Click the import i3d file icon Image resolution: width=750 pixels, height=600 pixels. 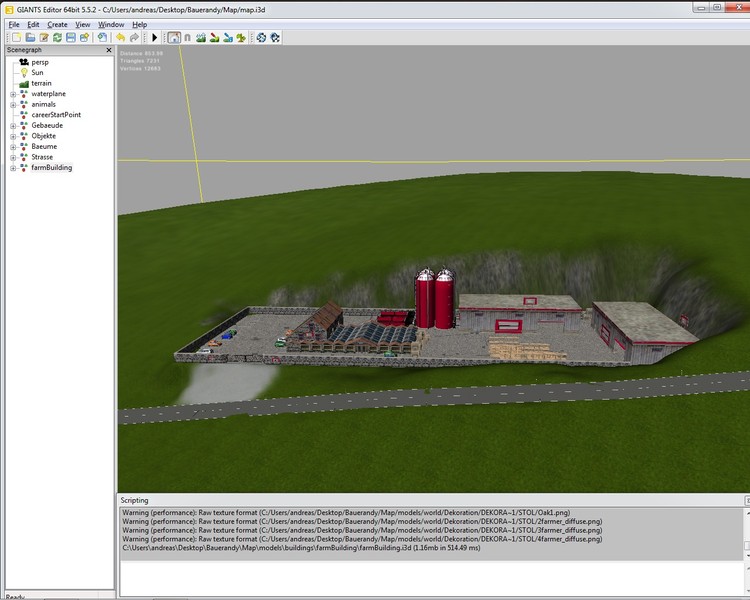[102, 37]
